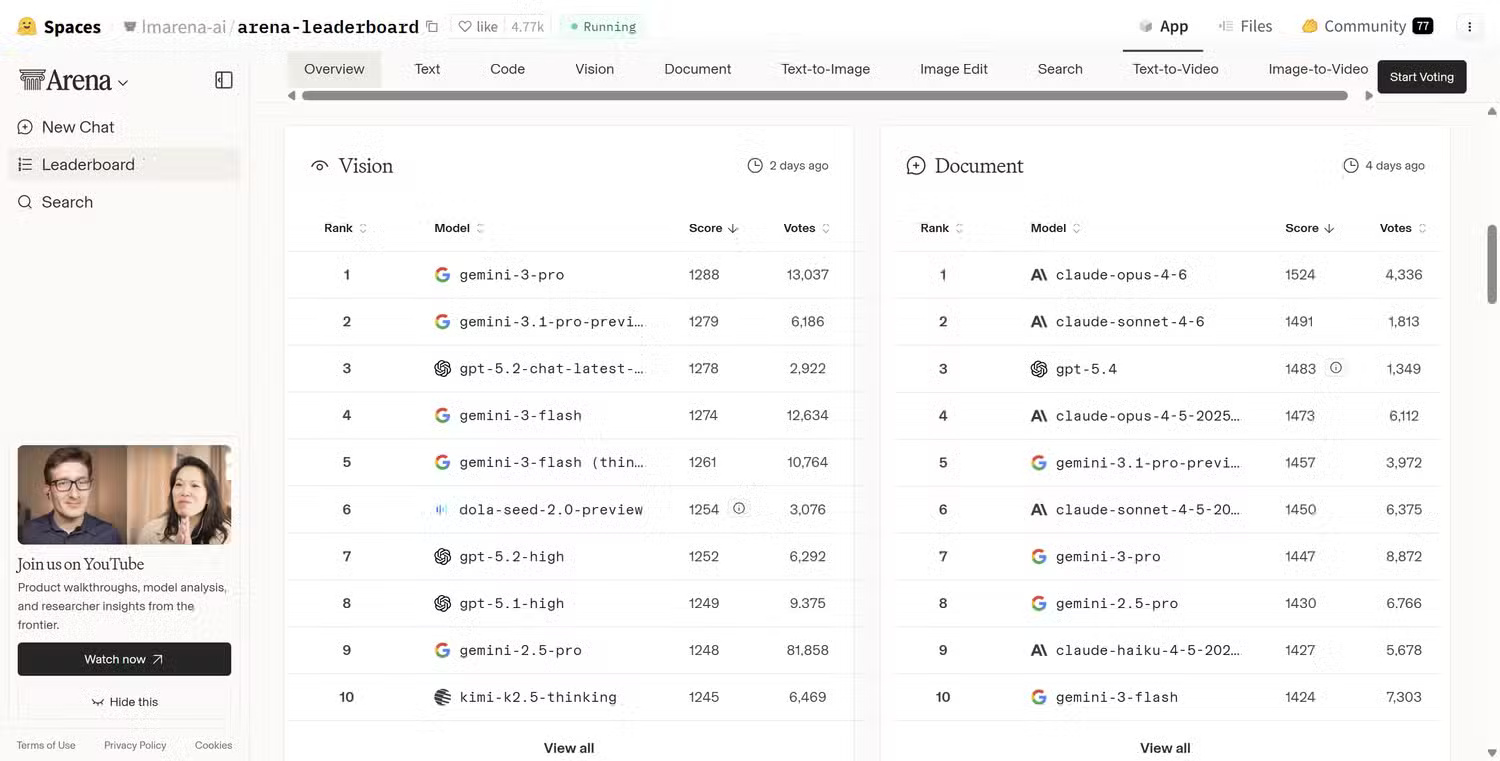The width and height of the screenshot is (1500, 761).
Task: Sort Vision table by Votes
Action: pyautogui.click(x=806, y=228)
